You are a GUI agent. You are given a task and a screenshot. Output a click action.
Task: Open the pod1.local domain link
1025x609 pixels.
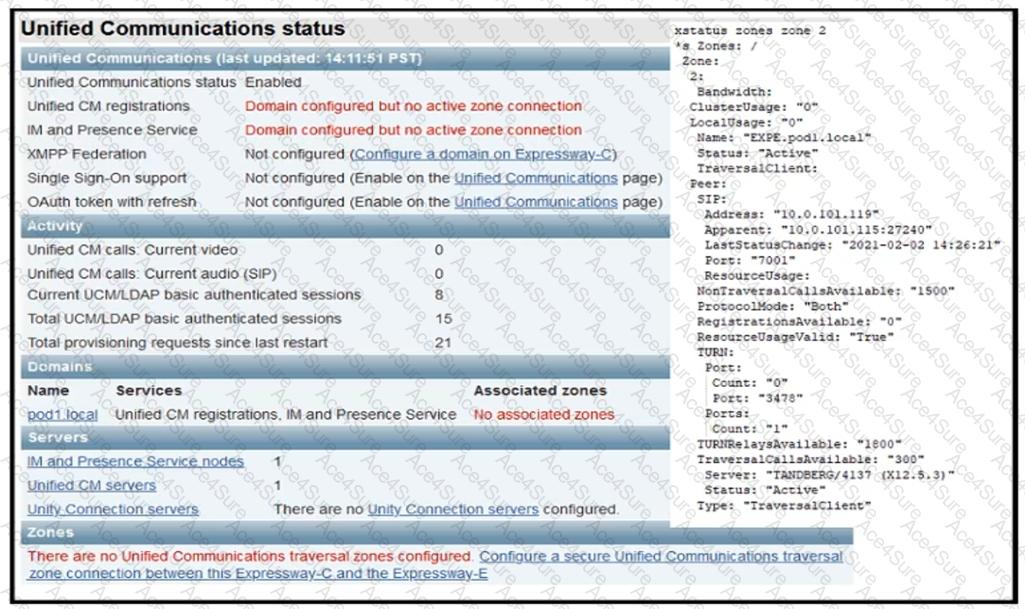click(x=62, y=415)
